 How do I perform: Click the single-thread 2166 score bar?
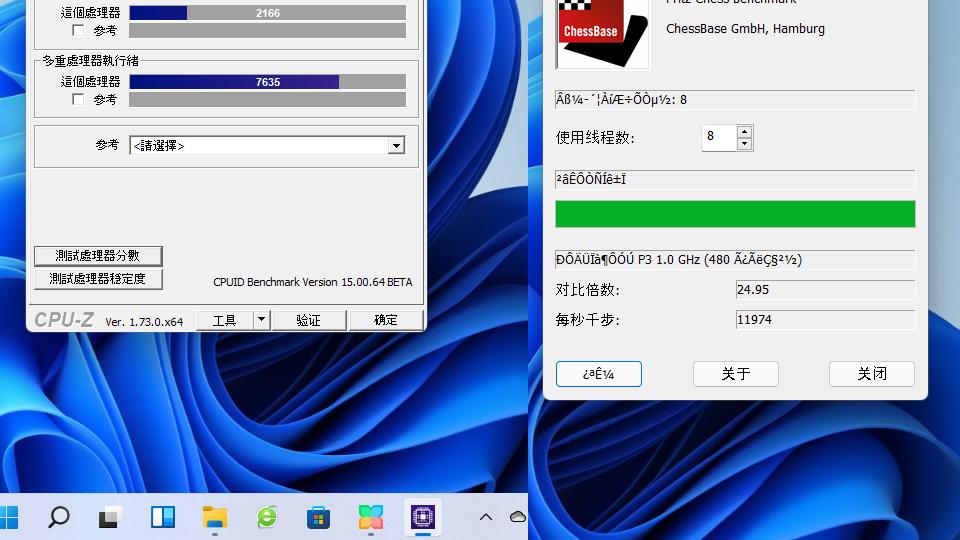[x=268, y=13]
